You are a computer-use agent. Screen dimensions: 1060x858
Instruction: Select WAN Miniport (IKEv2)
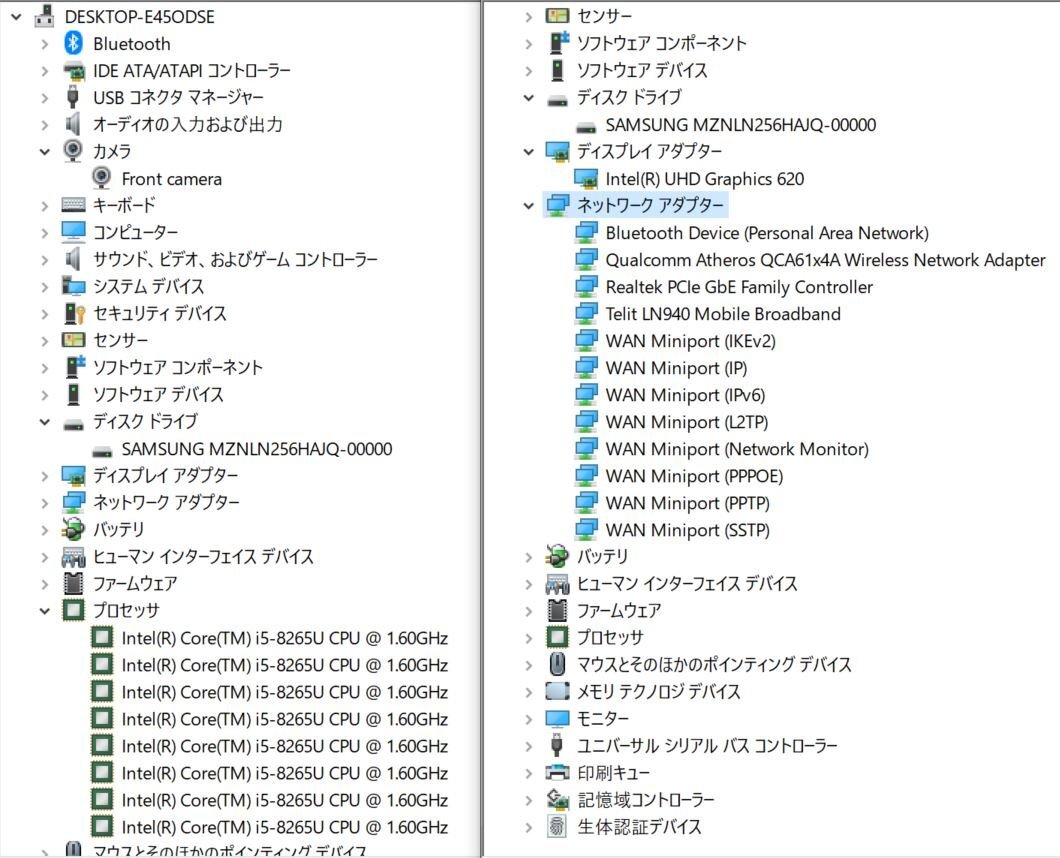(x=690, y=341)
